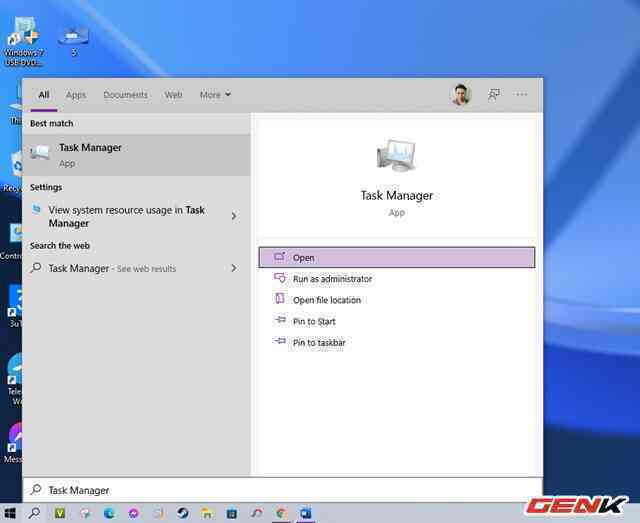Open Microsoft Edge from the taskbar
The width and height of the screenshot is (640, 523).
[x=109, y=513]
